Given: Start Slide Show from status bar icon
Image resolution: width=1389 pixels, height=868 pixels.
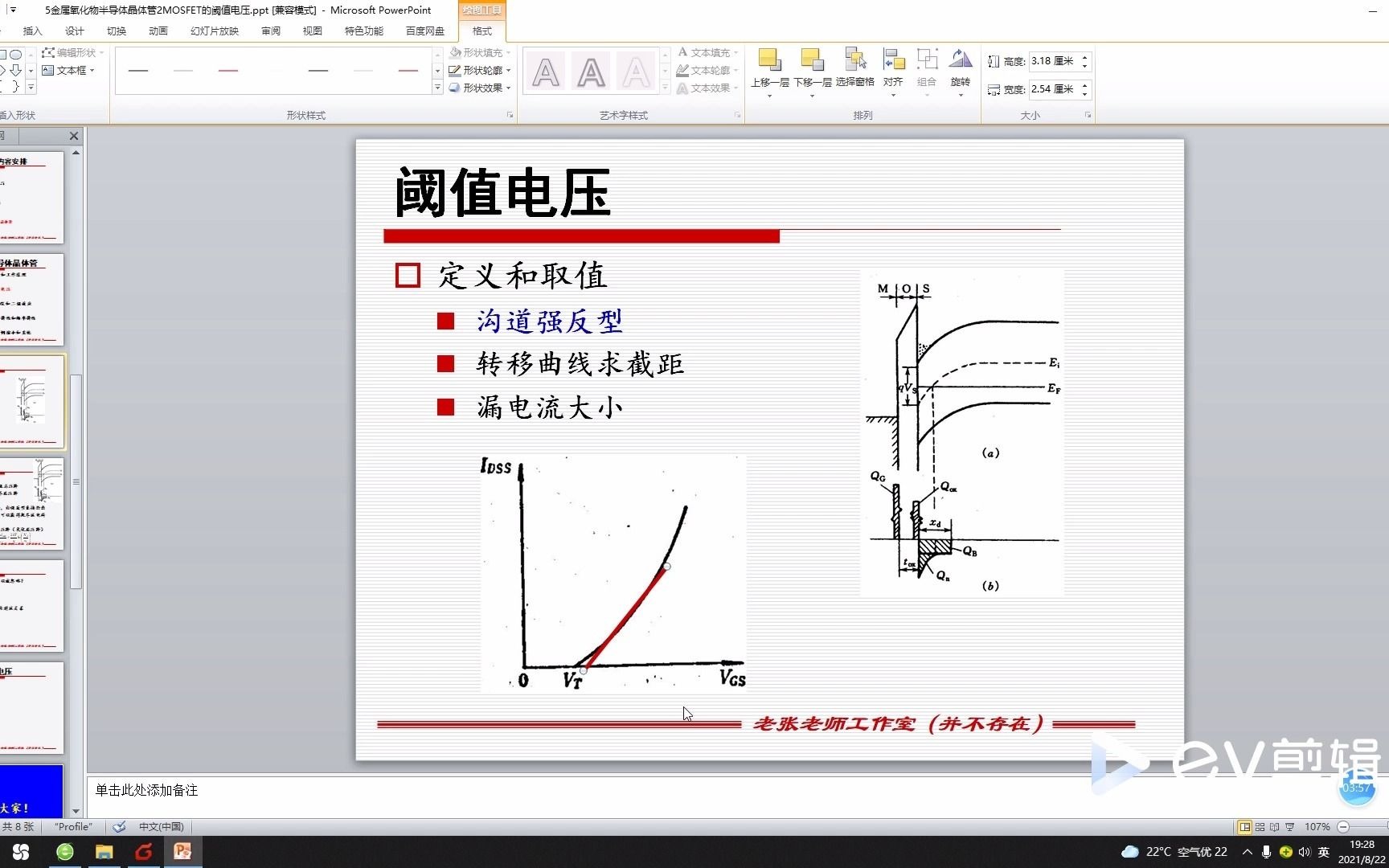Looking at the screenshot, I should pos(1289,826).
